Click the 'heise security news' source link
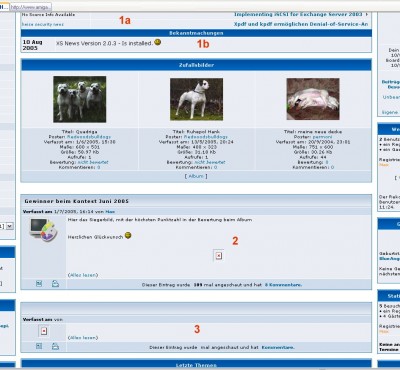 coord(43,24)
